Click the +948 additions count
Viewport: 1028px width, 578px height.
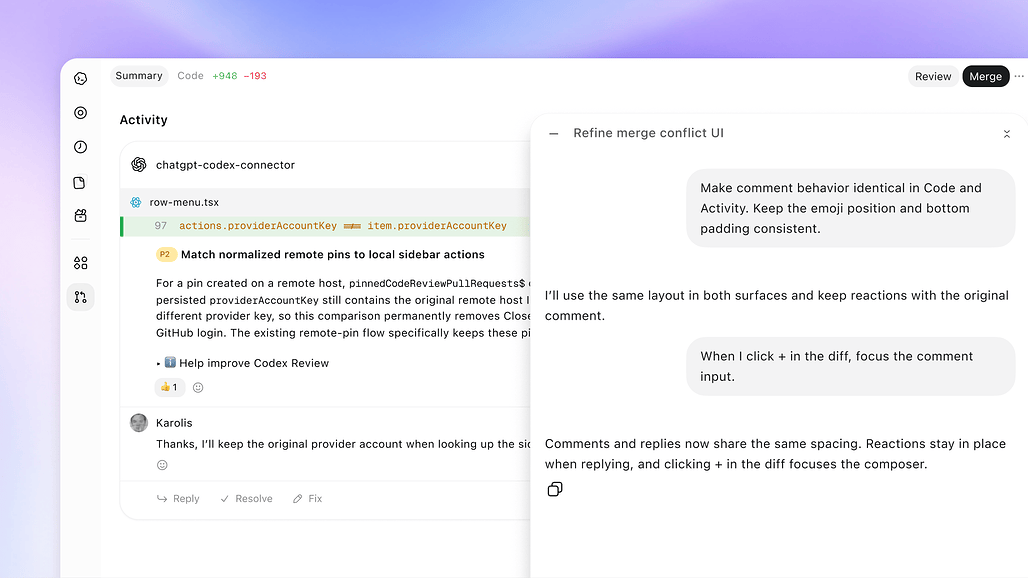coord(225,76)
